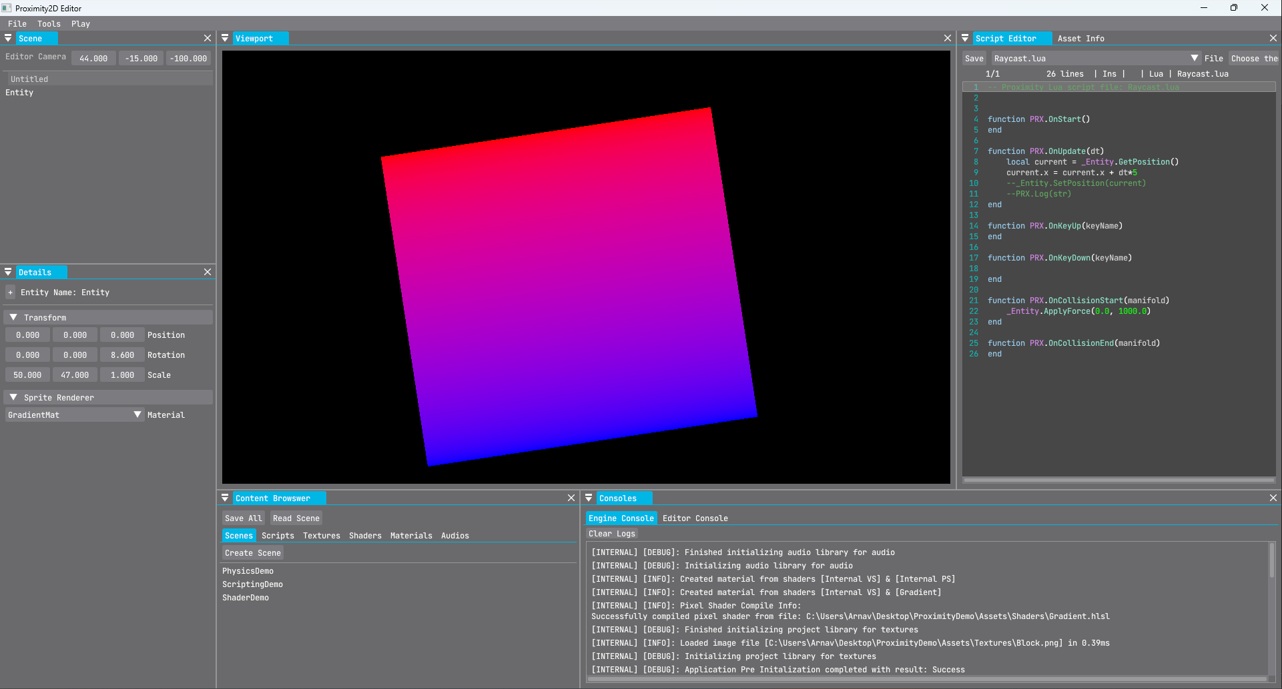Close the Details panel
The width and height of the screenshot is (1282, 689).
point(207,272)
